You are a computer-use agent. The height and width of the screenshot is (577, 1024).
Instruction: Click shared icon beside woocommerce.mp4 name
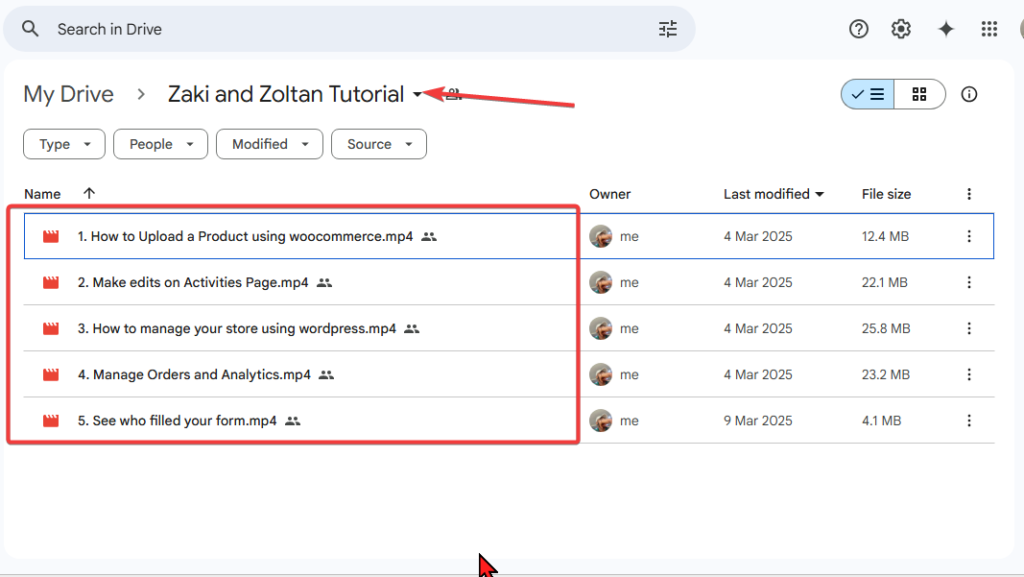tap(429, 237)
